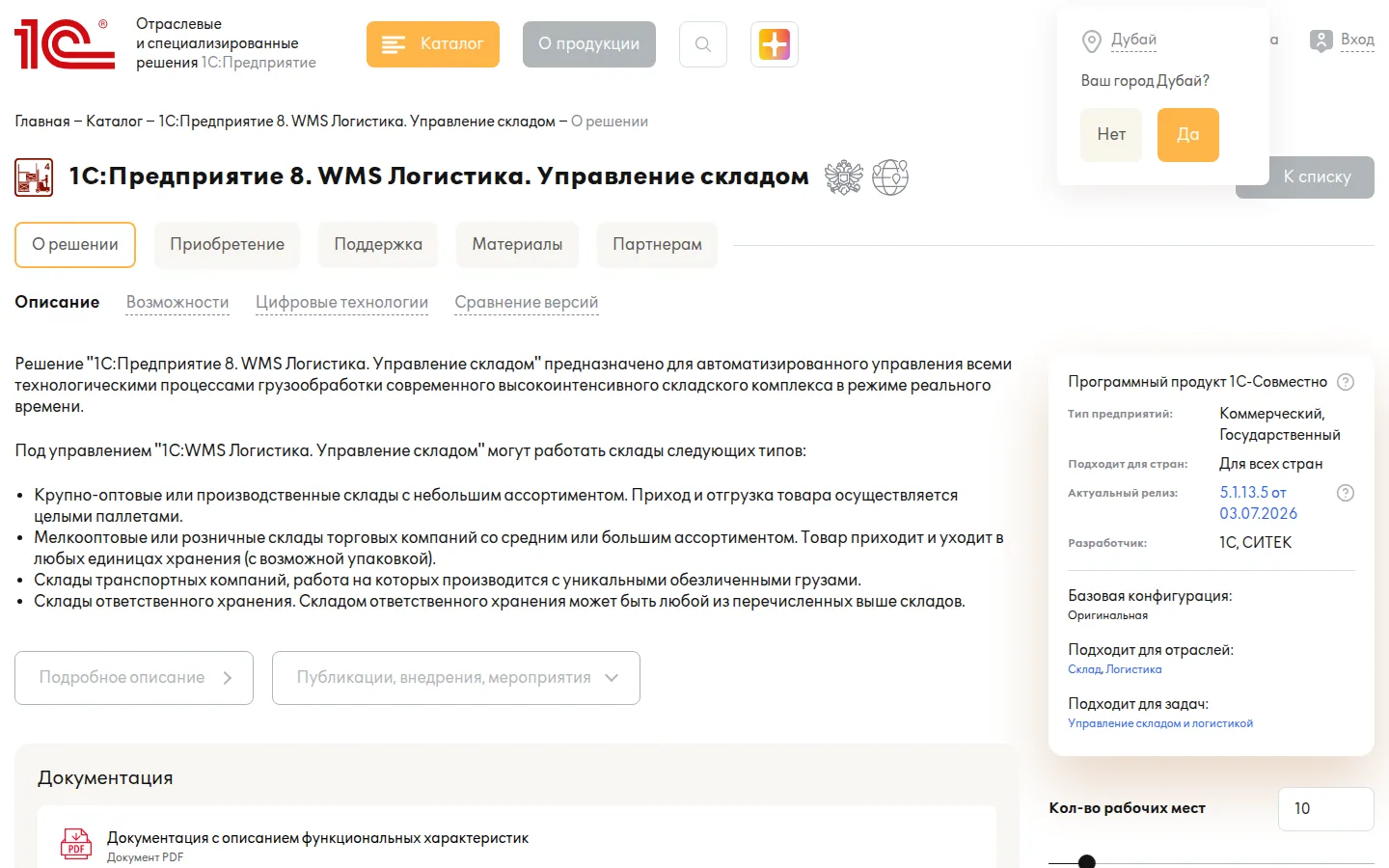Open Документация с описанием функциональных характеристик
The width and height of the screenshot is (1389, 868).
[x=317, y=838]
